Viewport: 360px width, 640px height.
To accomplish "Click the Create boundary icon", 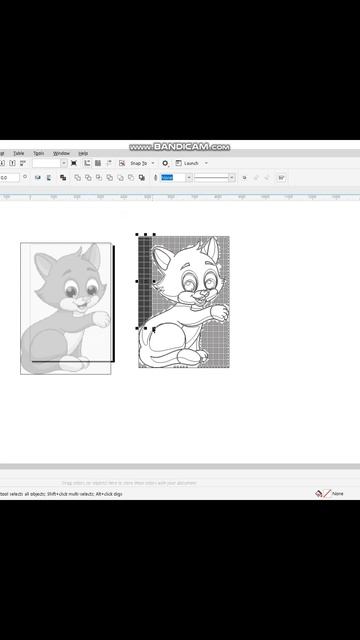I will tap(142, 178).
